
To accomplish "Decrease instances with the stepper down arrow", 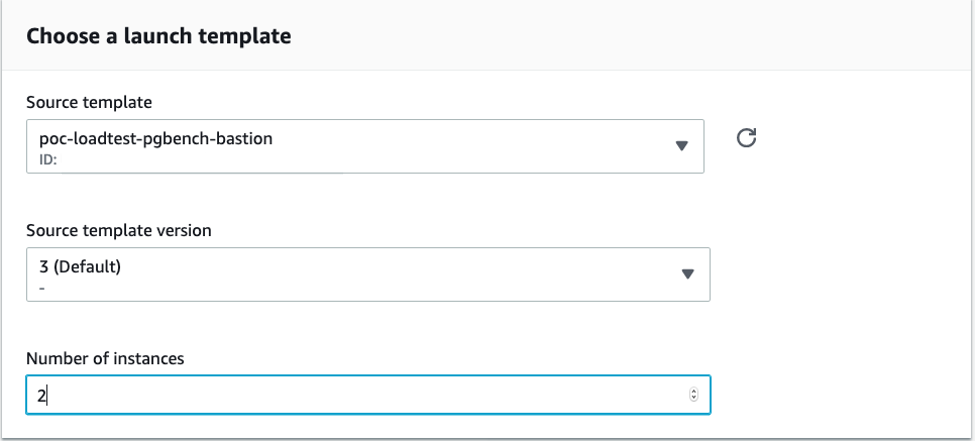I will [694, 398].
